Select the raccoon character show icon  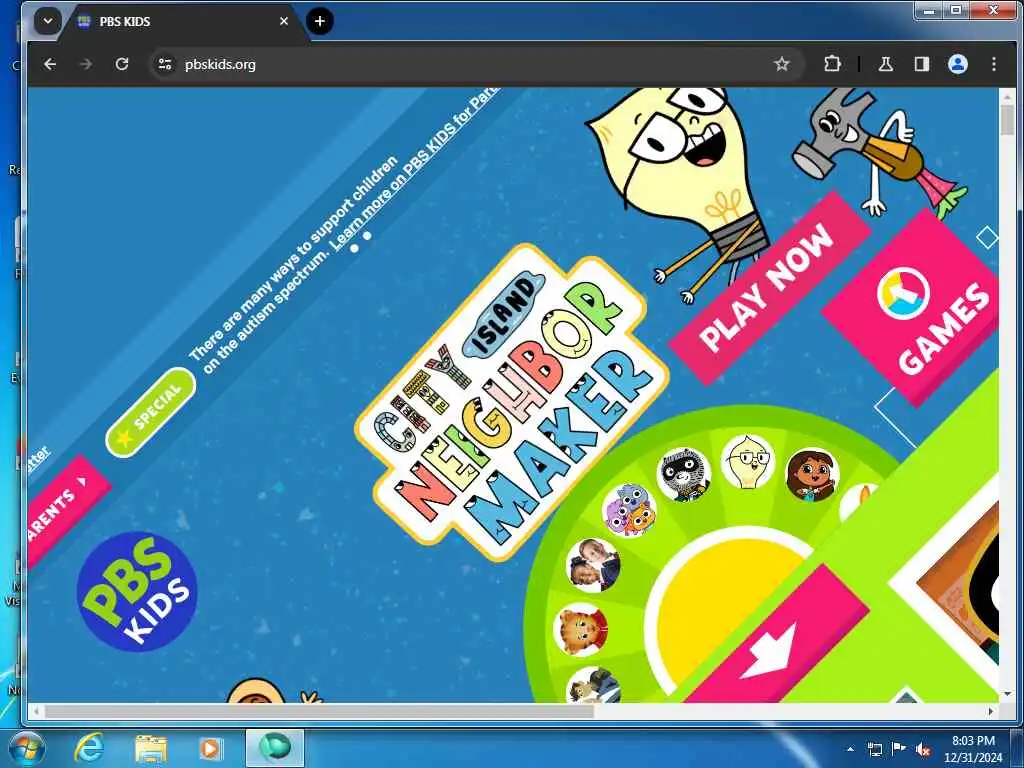(683, 475)
